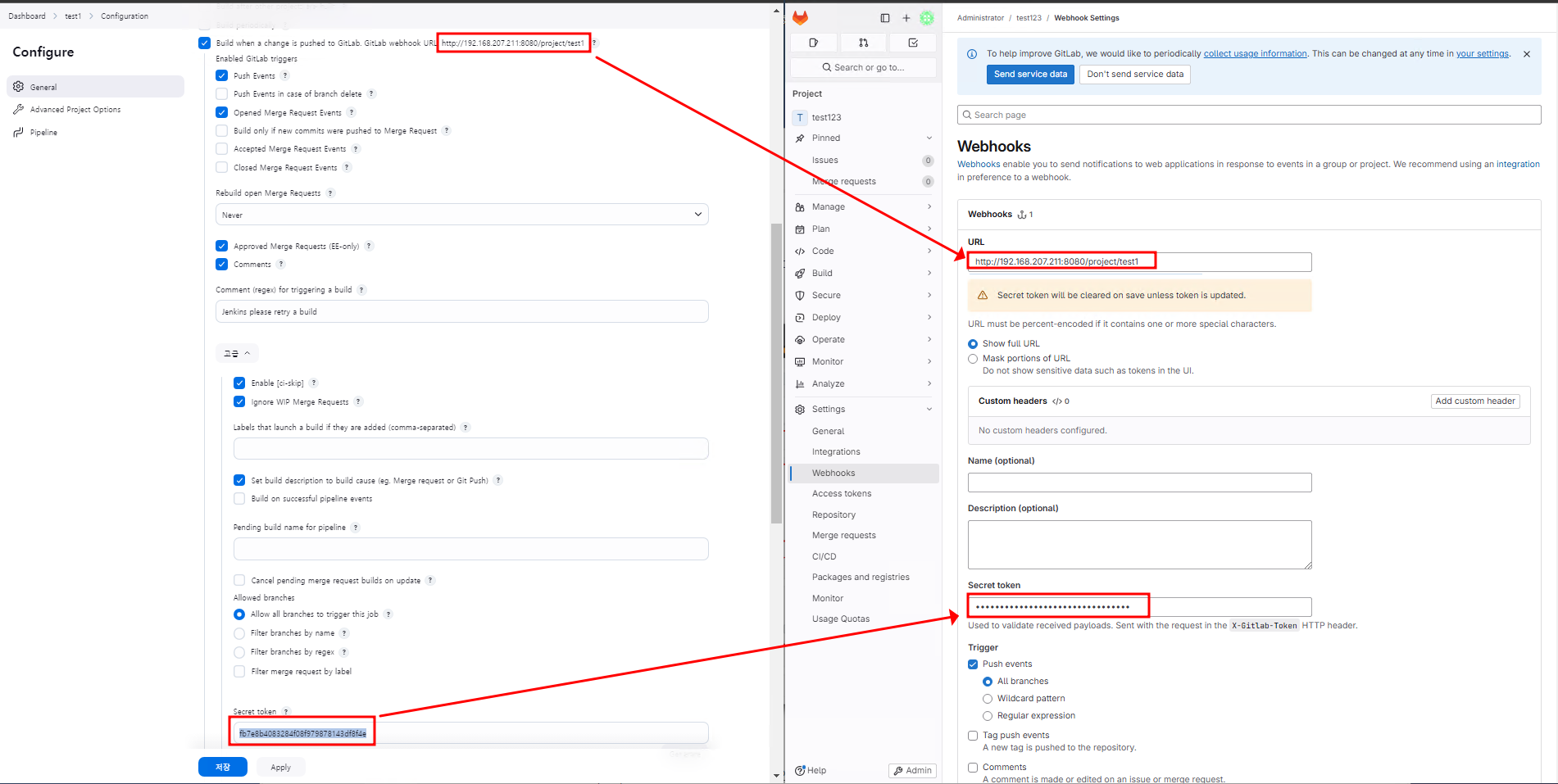Collapse the advanced section toggle button
The height and width of the screenshot is (784, 1558).
pyautogui.click(x=237, y=353)
